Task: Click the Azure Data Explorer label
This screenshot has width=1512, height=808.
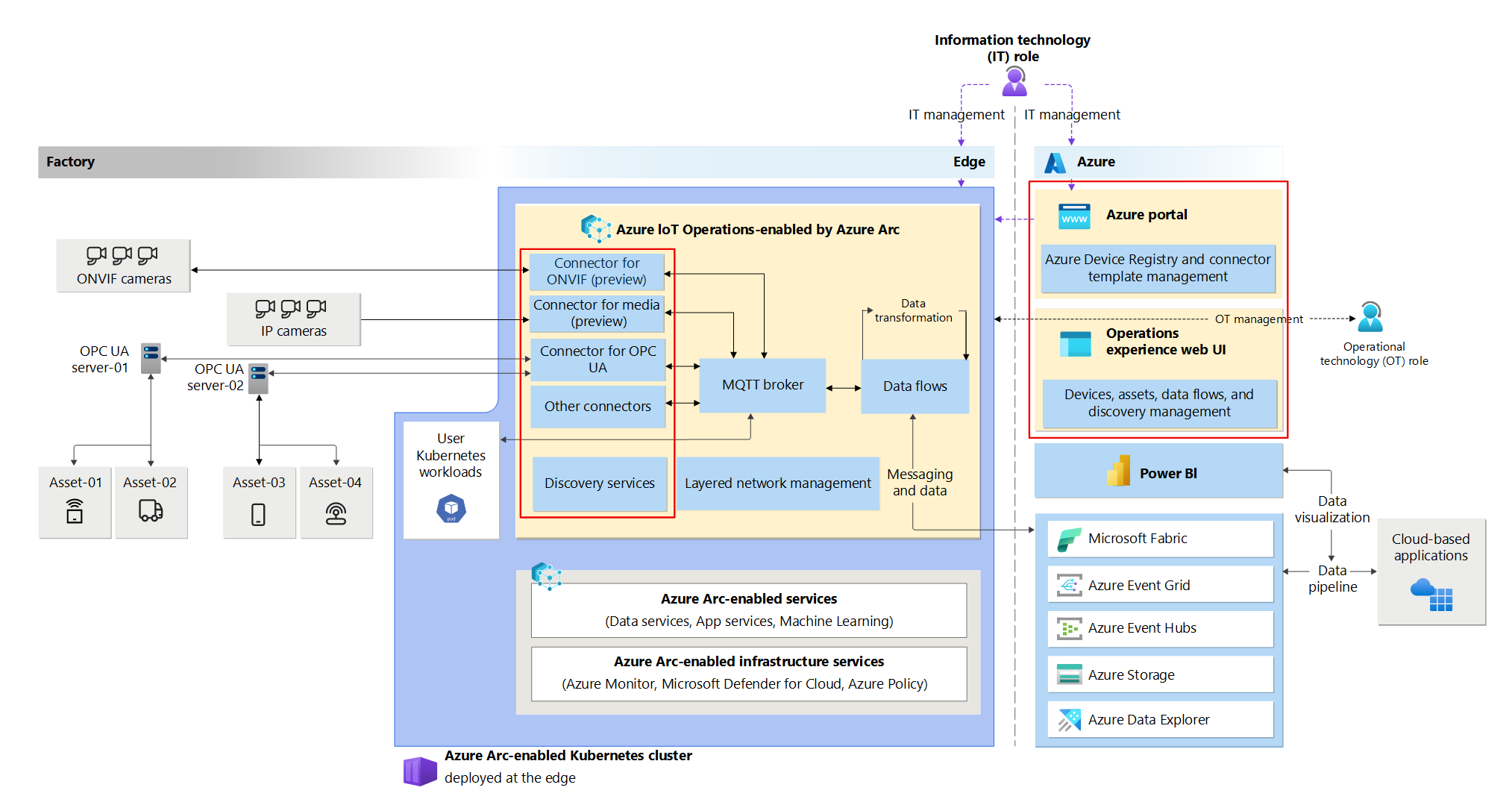Action: point(1149,720)
